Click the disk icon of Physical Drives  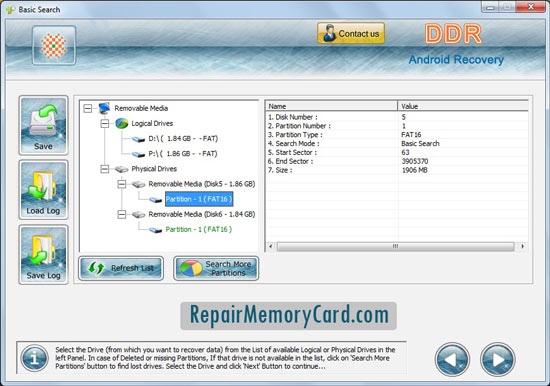point(122,169)
